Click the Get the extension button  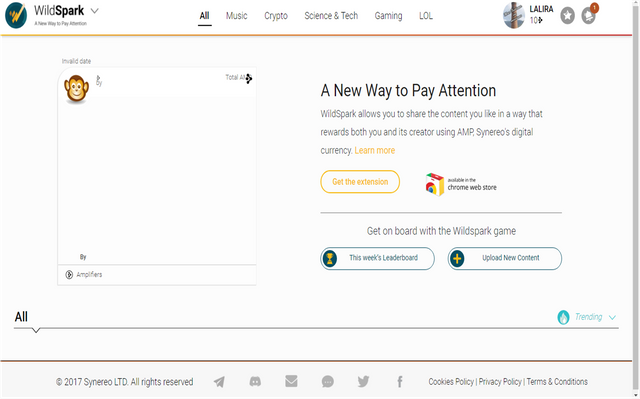(360, 182)
